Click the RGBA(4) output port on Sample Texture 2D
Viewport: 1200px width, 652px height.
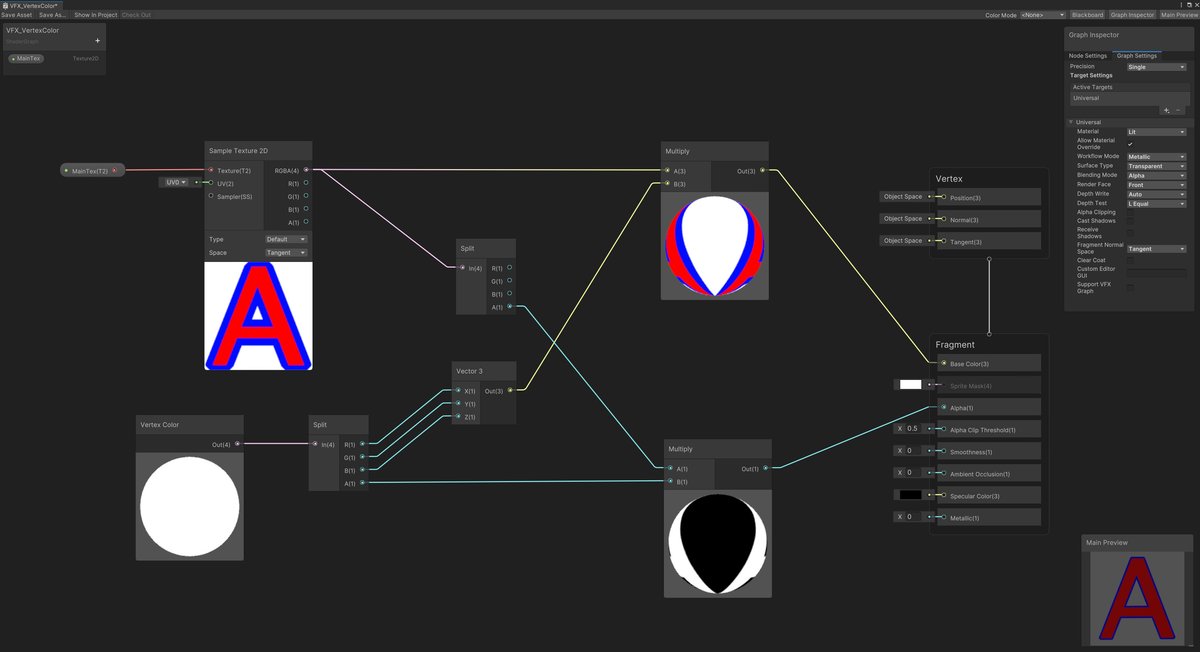point(307,170)
